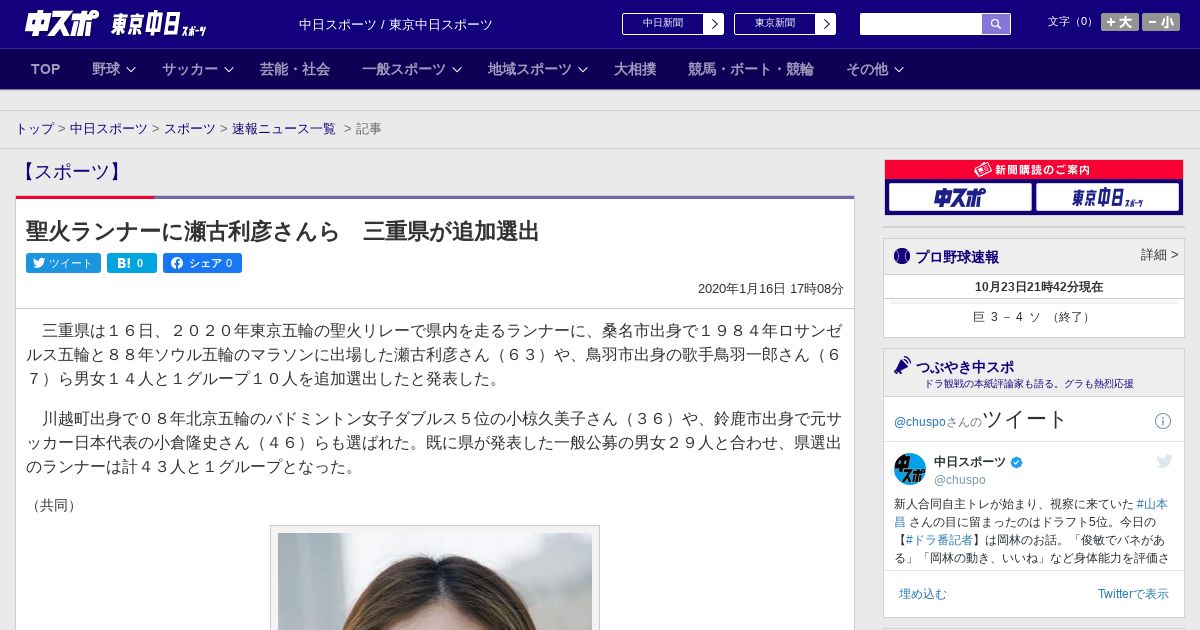
Task: Open the 野球 navigation menu
Action: 106,69
